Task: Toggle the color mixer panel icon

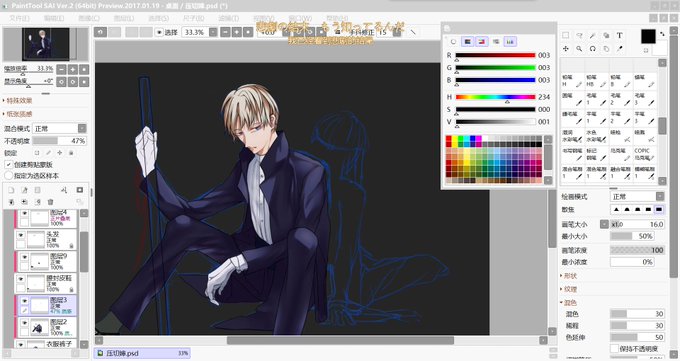Action: (x=496, y=42)
